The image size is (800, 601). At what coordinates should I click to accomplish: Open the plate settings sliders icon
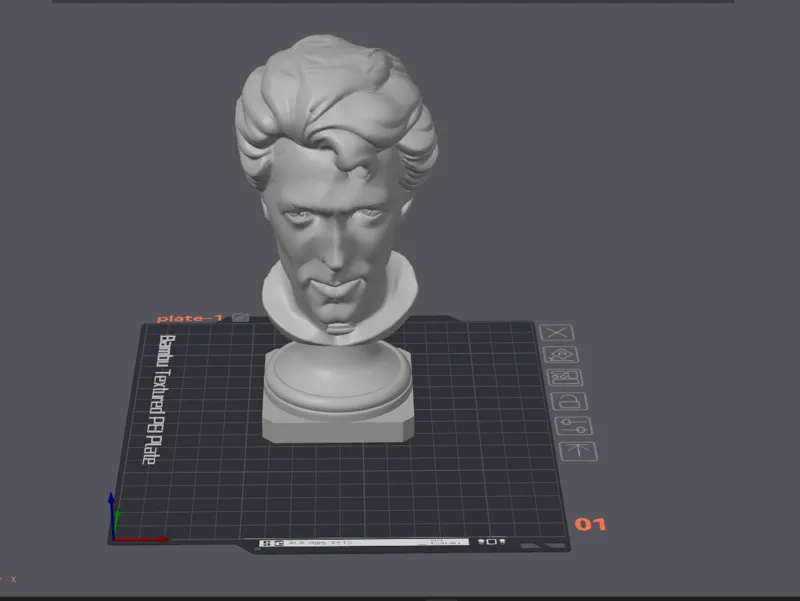click(x=573, y=425)
